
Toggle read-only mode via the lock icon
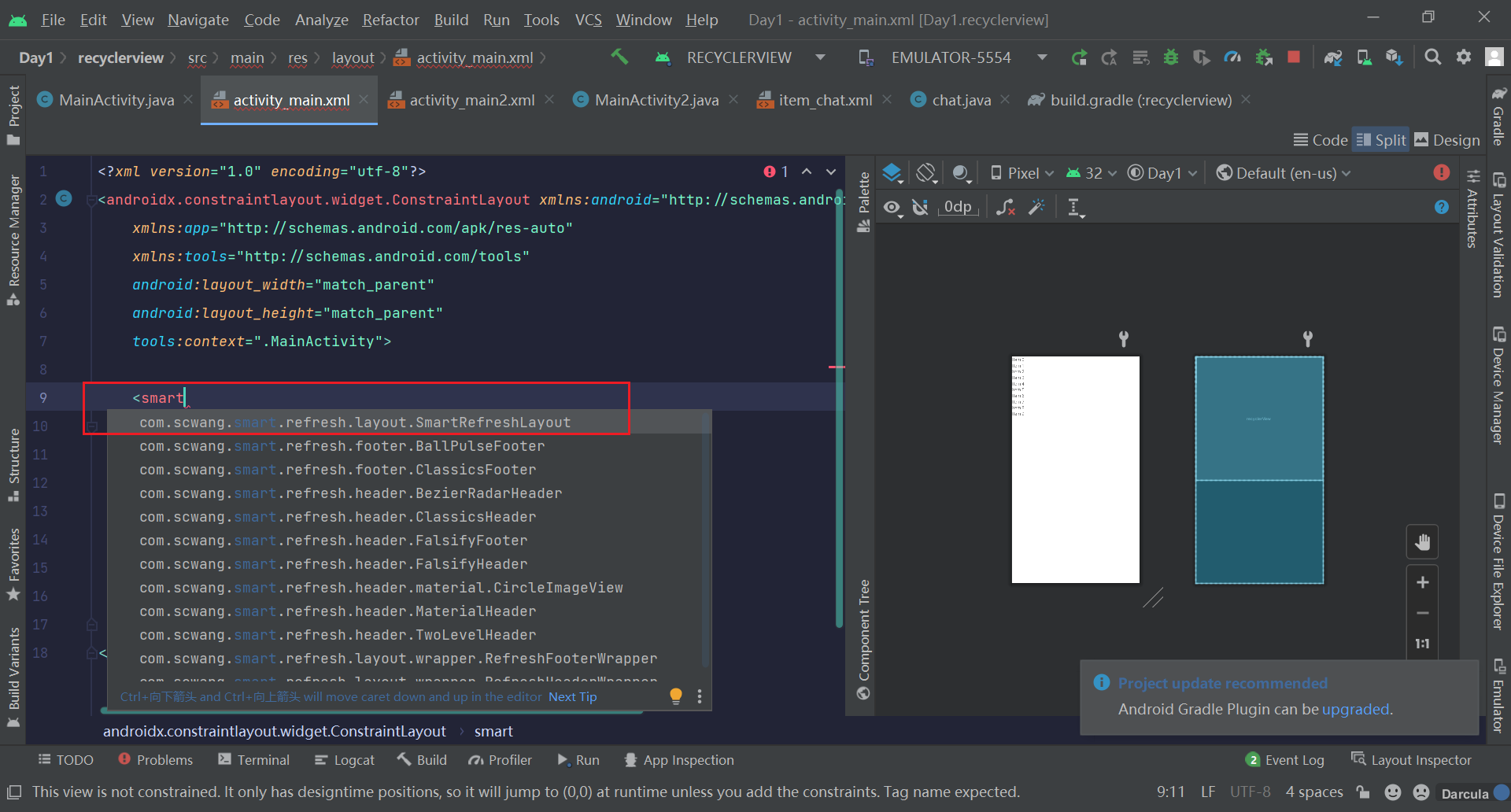[1364, 792]
